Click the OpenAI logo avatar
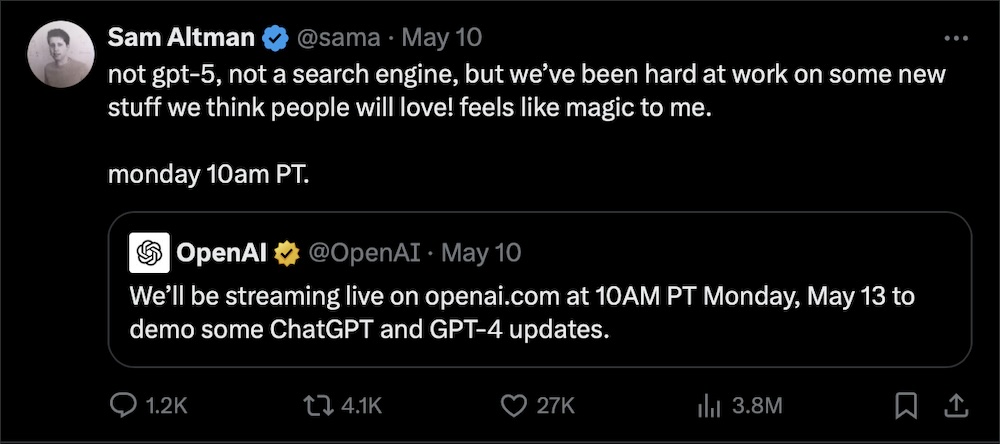 coord(150,253)
